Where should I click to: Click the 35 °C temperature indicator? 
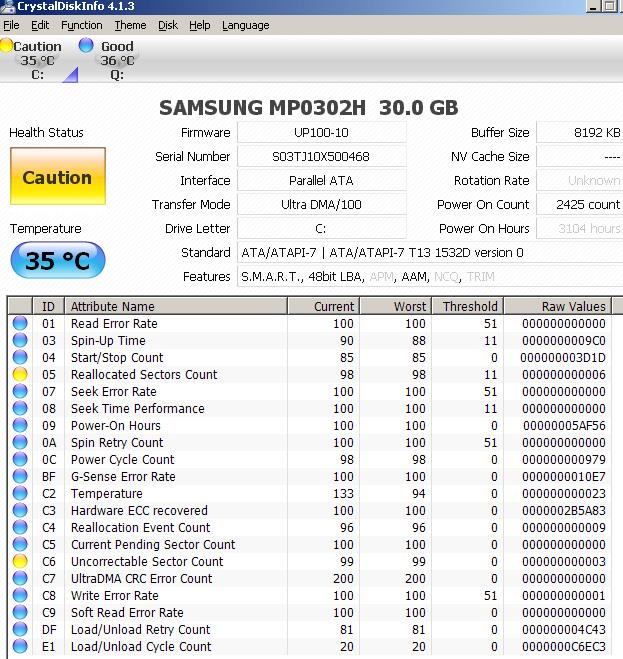58,260
